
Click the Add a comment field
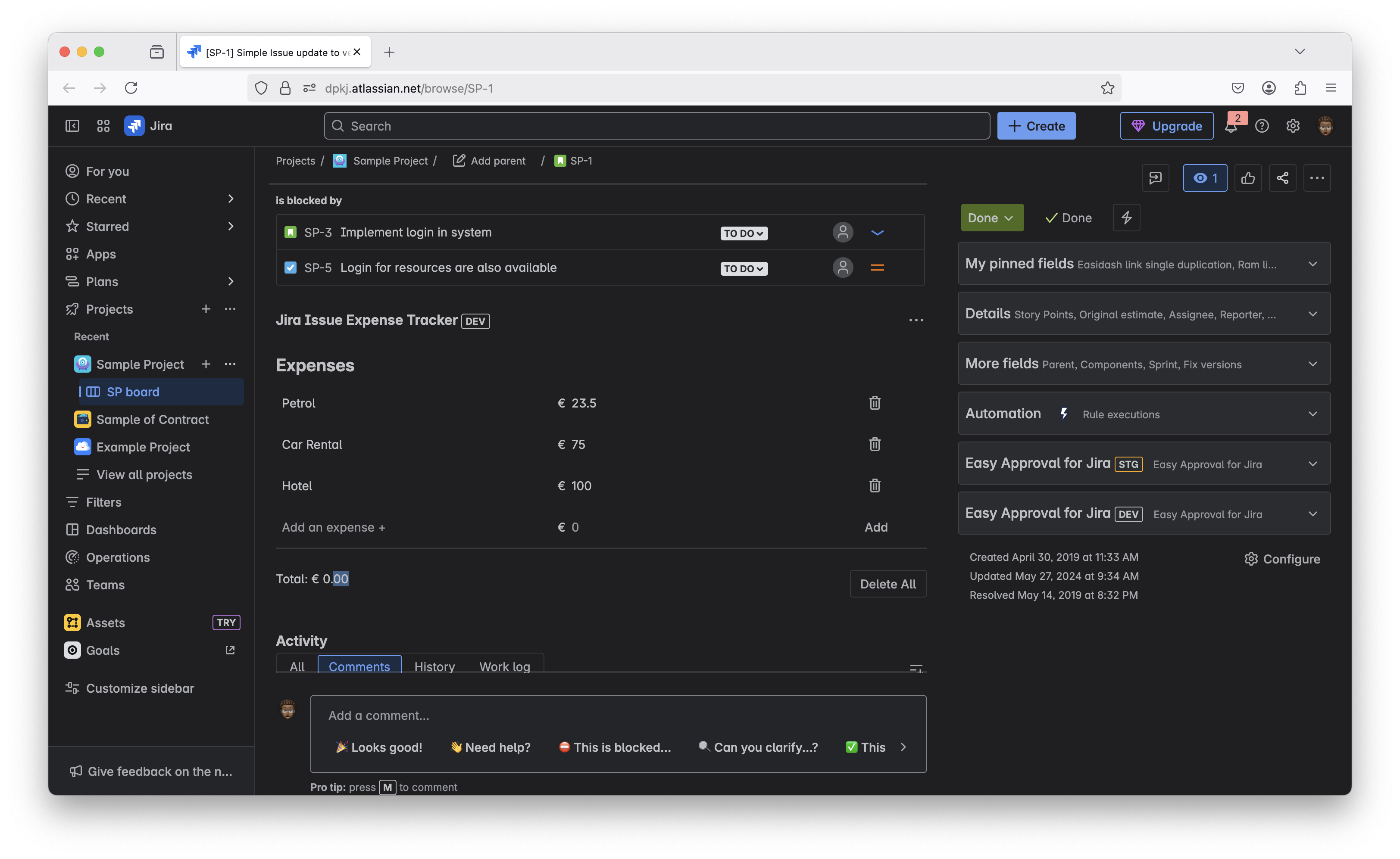617,715
